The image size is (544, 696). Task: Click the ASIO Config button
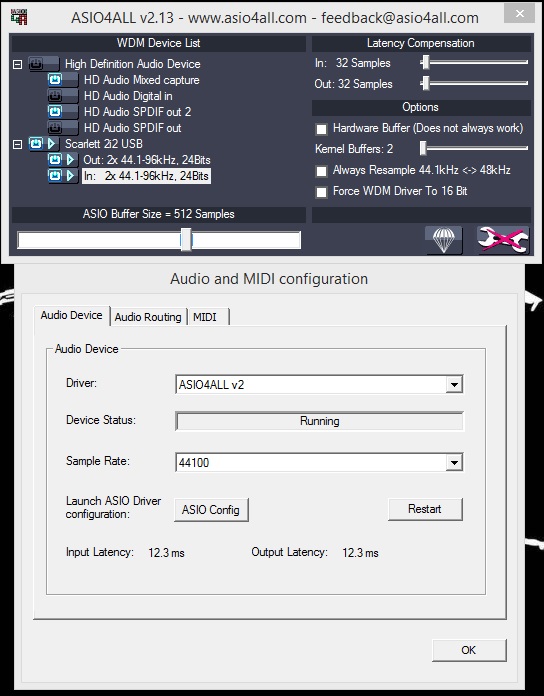click(211, 510)
